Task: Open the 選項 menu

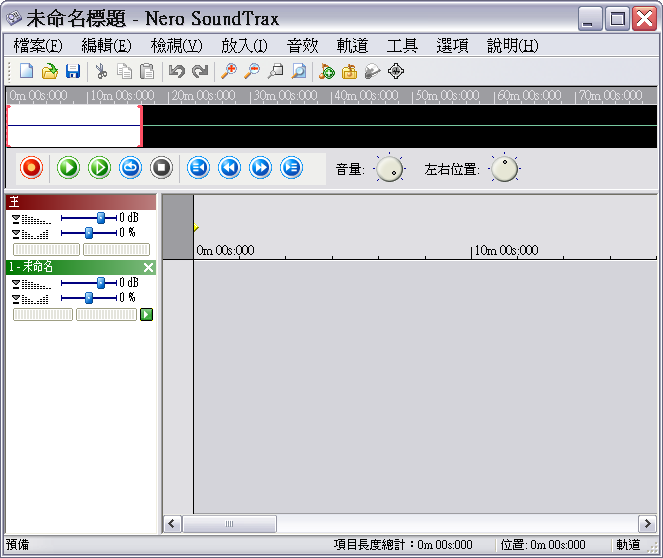Action: coord(452,45)
